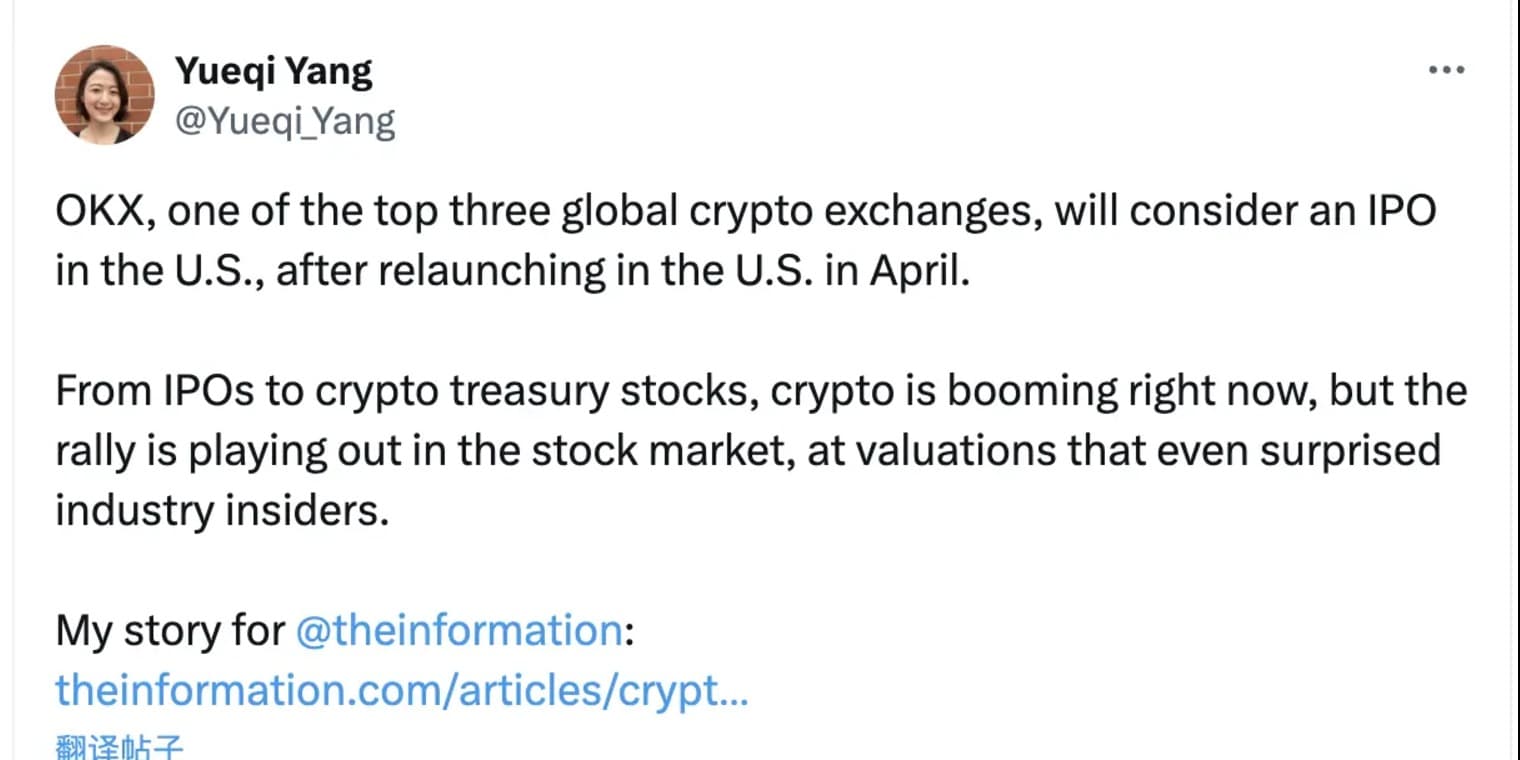Click the line starting 'rally is playing out'
1520x760 pixels.
pyautogui.click(x=748, y=451)
